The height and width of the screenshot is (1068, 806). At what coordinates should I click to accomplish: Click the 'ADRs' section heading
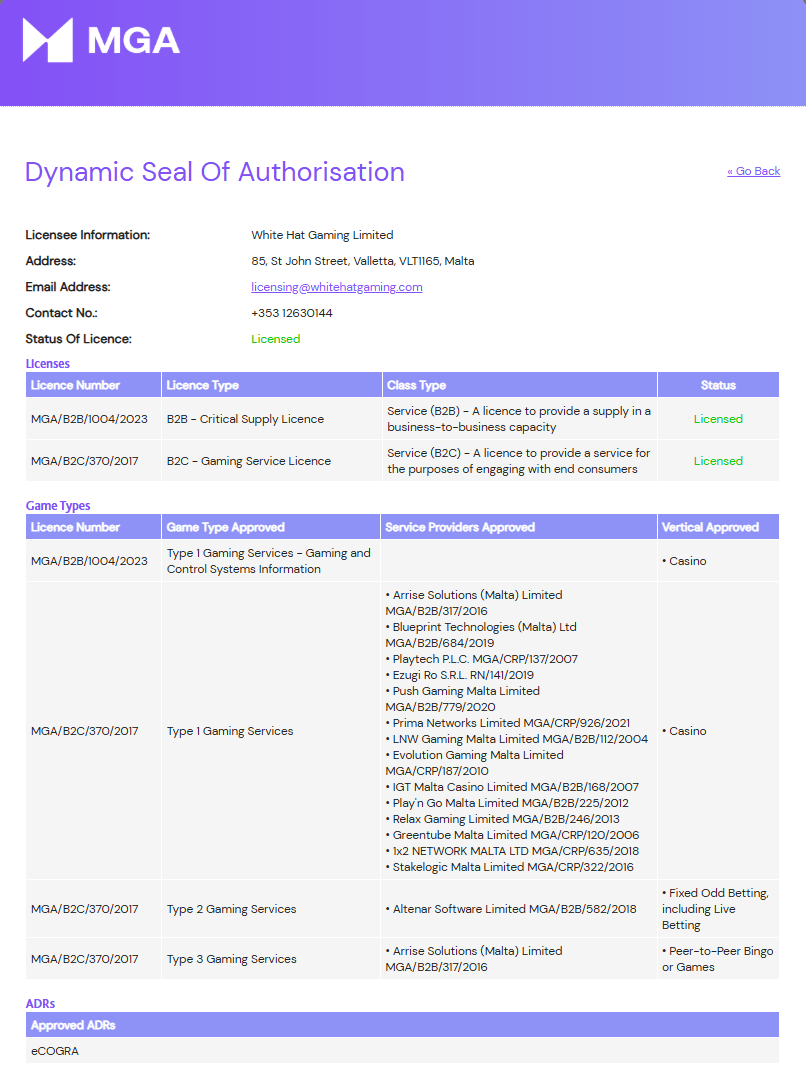40,1004
